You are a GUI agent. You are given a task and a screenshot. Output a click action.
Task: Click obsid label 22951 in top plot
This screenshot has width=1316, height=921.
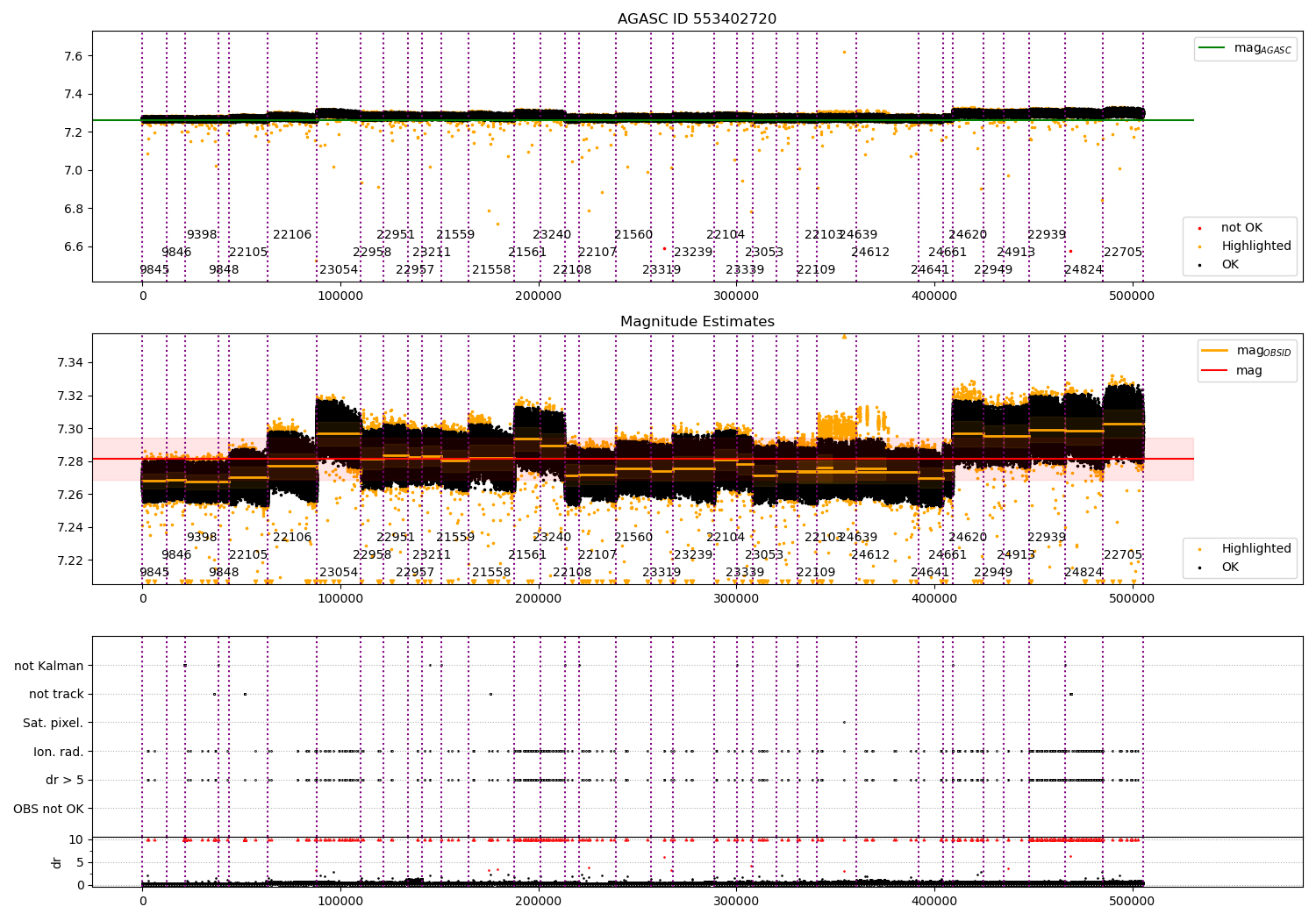pyautogui.click(x=396, y=235)
